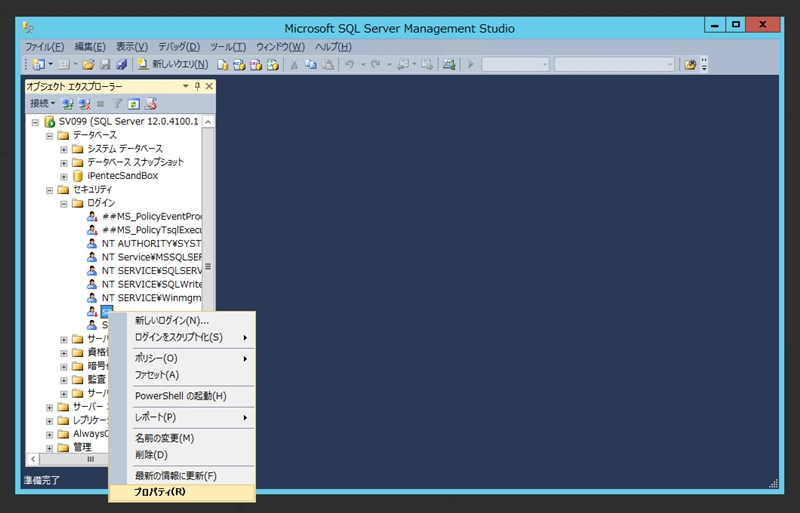Image resolution: width=800 pixels, height=513 pixels.
Task: Expand the システム データベース folder
Action: point(64,150)
